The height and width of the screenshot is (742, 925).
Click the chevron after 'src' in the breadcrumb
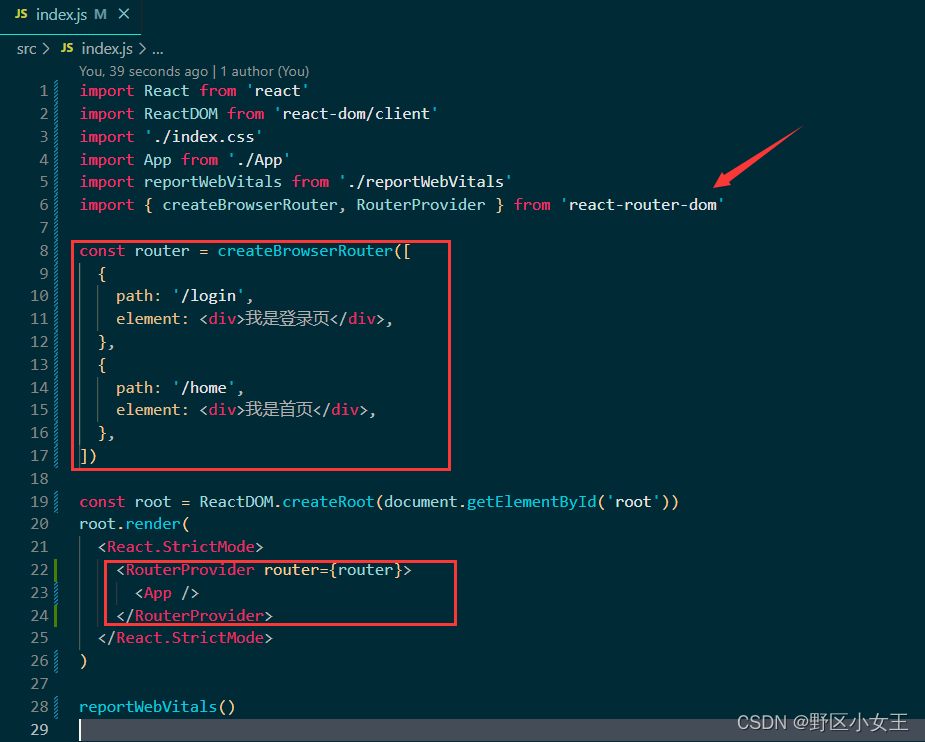[x=45, y=48]
